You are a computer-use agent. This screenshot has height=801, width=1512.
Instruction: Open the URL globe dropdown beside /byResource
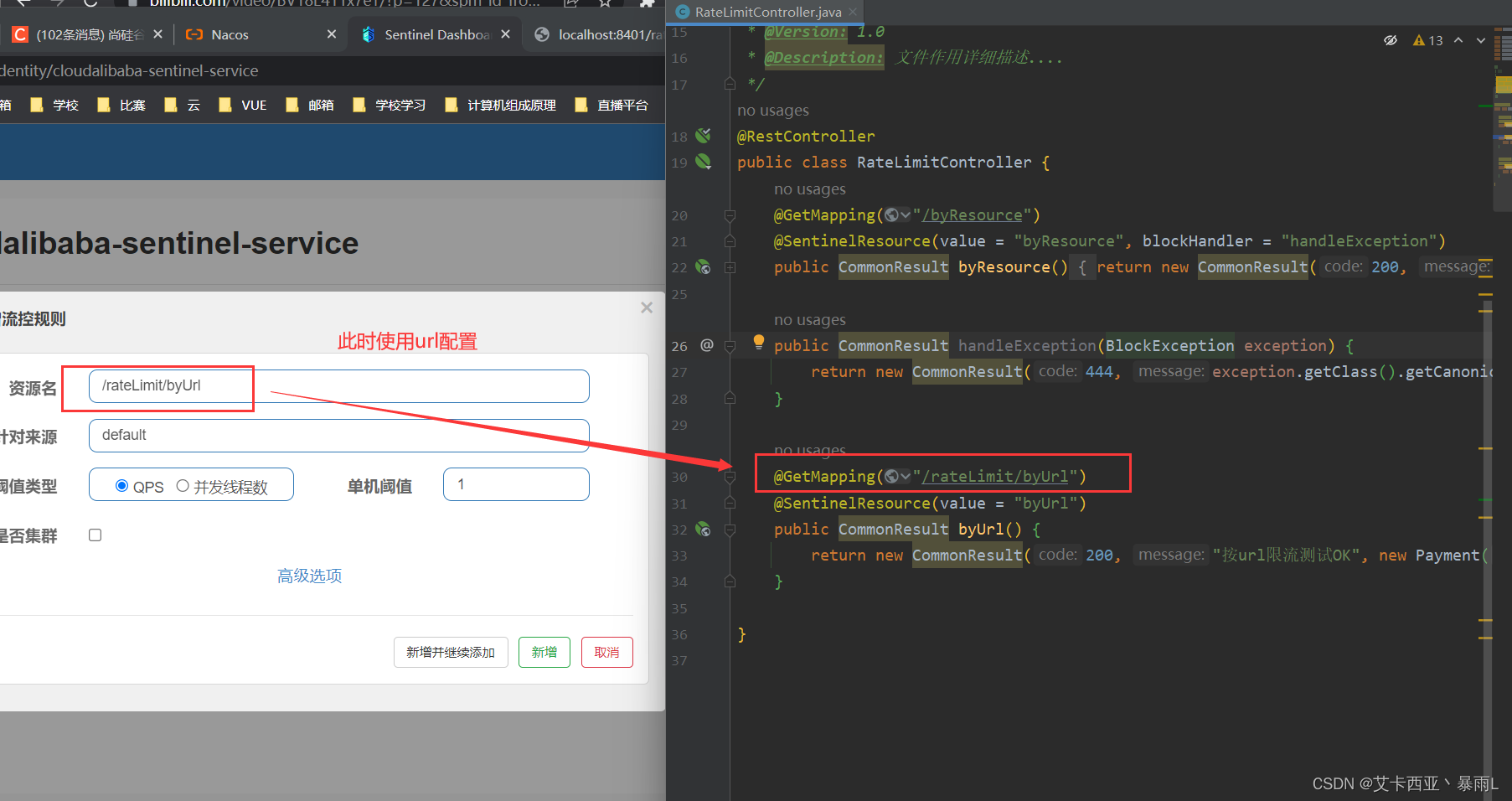pos(897,215)
